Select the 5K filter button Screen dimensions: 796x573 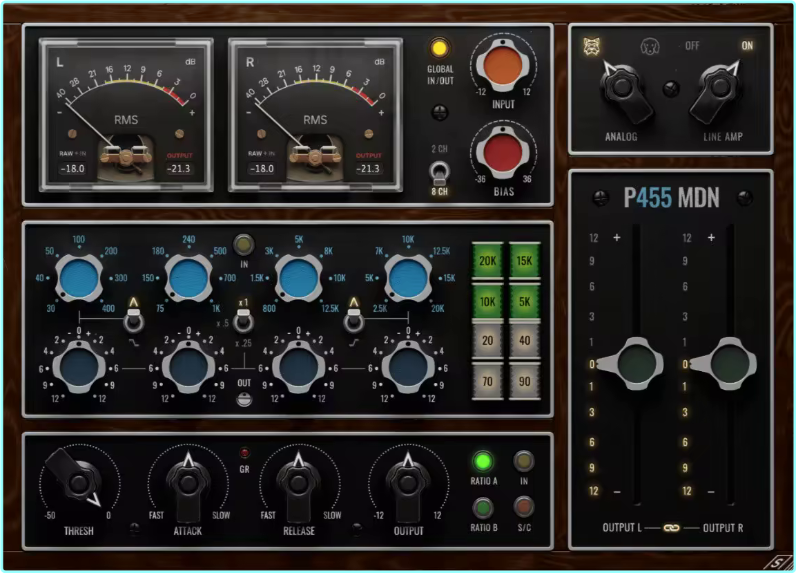coord(524,301)
